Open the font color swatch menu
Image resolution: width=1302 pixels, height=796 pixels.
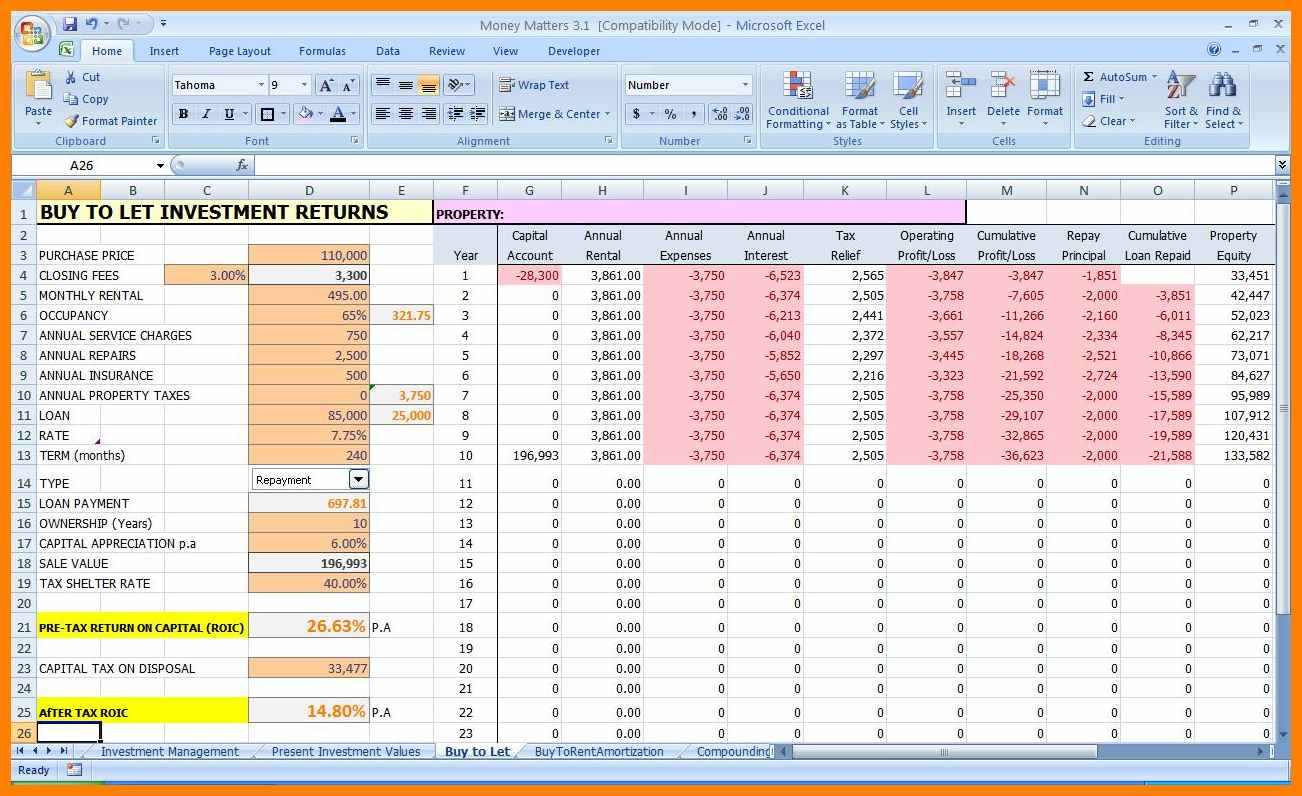click(353, 114)
